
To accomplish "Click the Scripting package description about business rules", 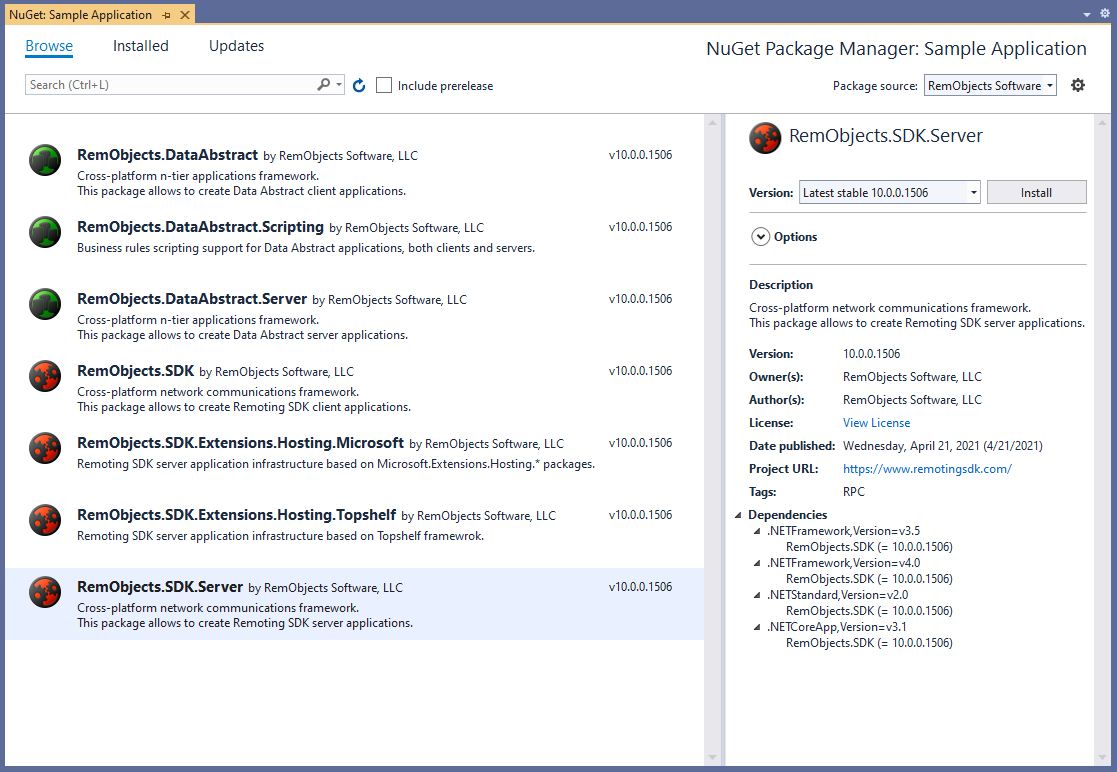I will click(306, 248).
